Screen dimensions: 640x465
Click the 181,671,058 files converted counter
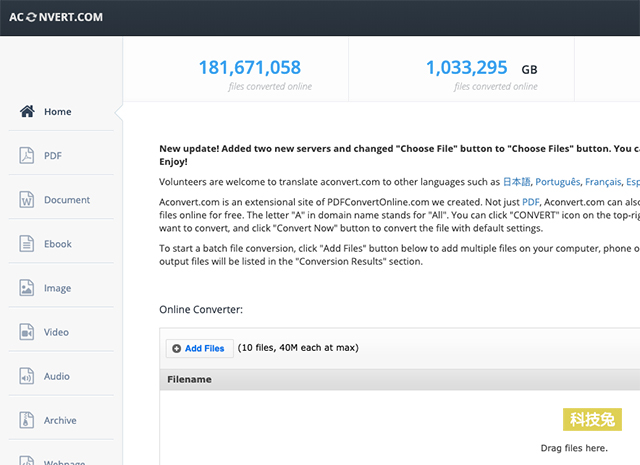[250, 68]
